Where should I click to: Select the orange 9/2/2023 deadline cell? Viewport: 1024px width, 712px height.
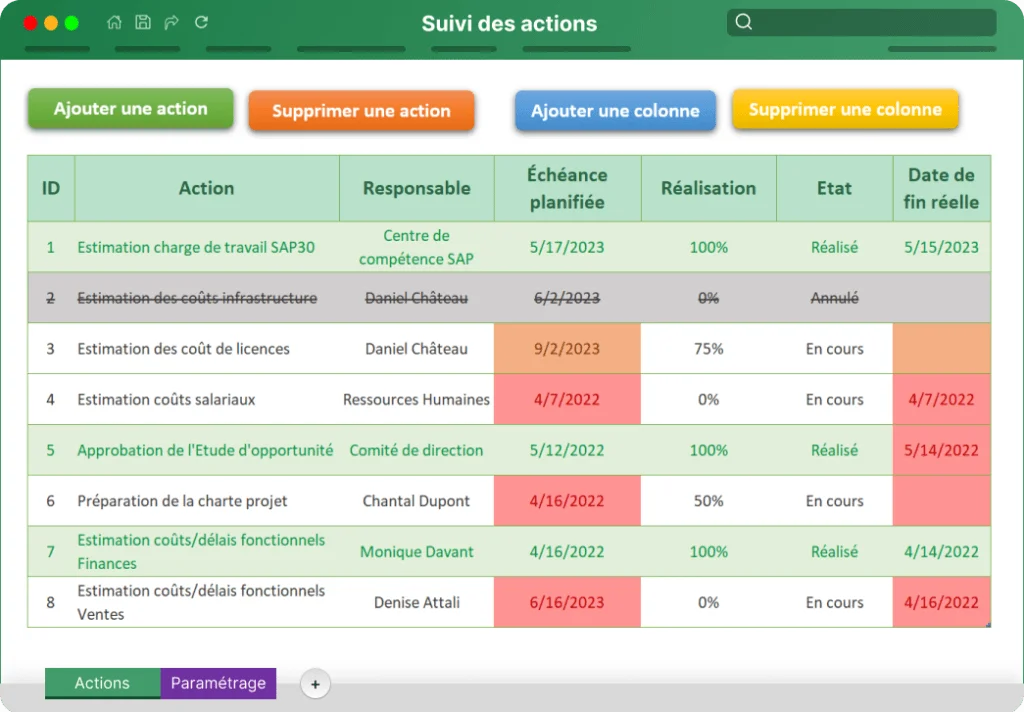pos(568,349)
